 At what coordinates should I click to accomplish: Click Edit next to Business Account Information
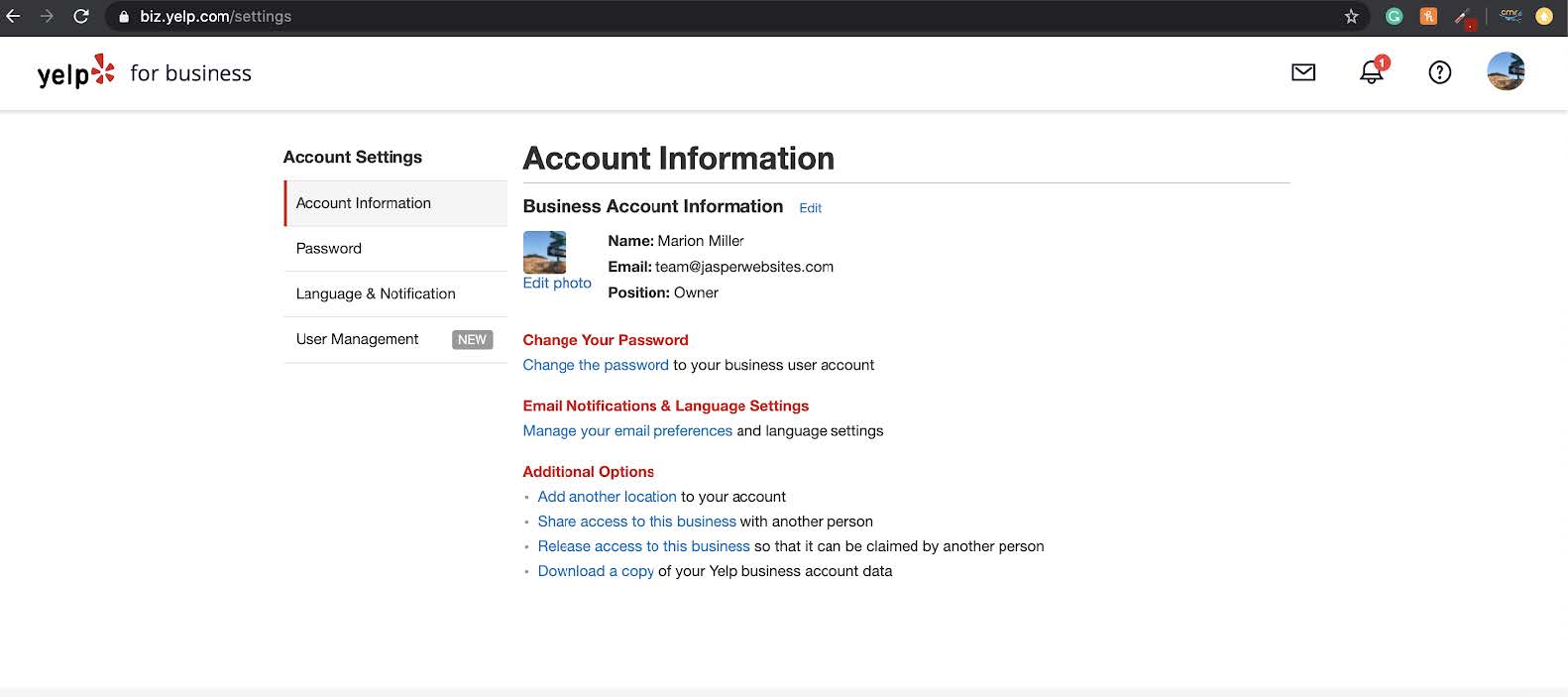coord(811,208)
